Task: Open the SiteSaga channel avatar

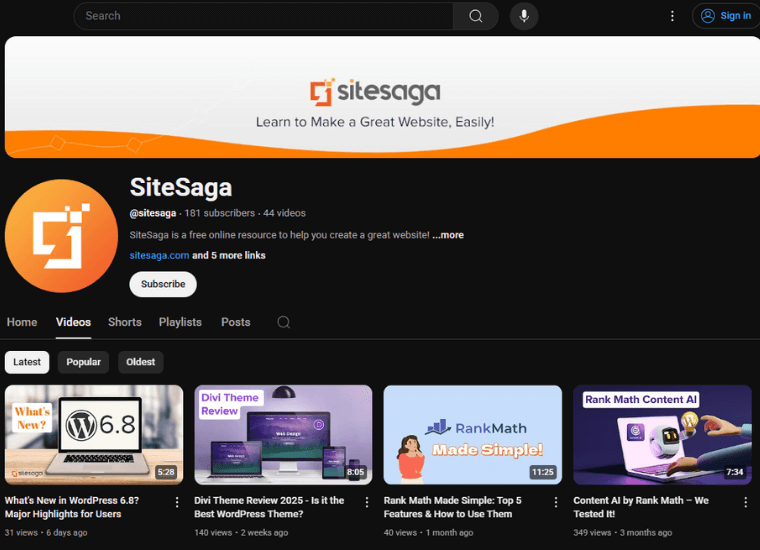Action: pos(61,236)
